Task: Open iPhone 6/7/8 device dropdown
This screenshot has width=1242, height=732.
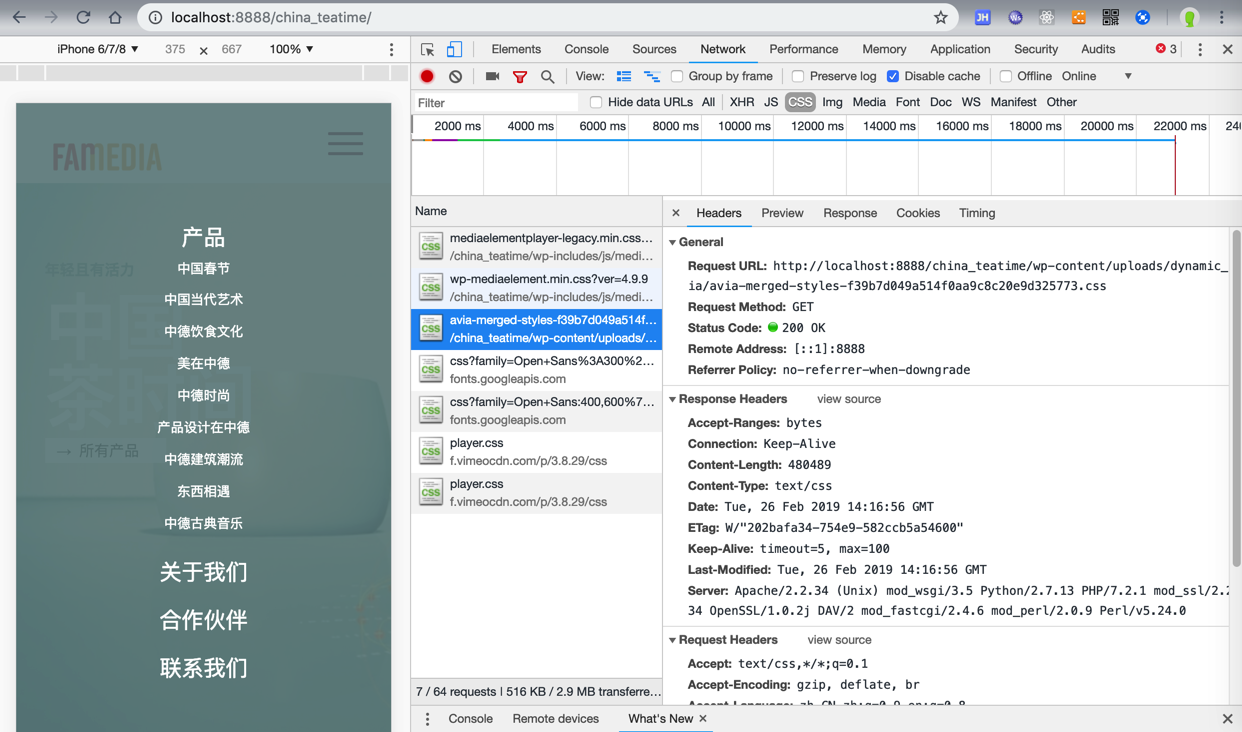Action: [x=97, y=49]
